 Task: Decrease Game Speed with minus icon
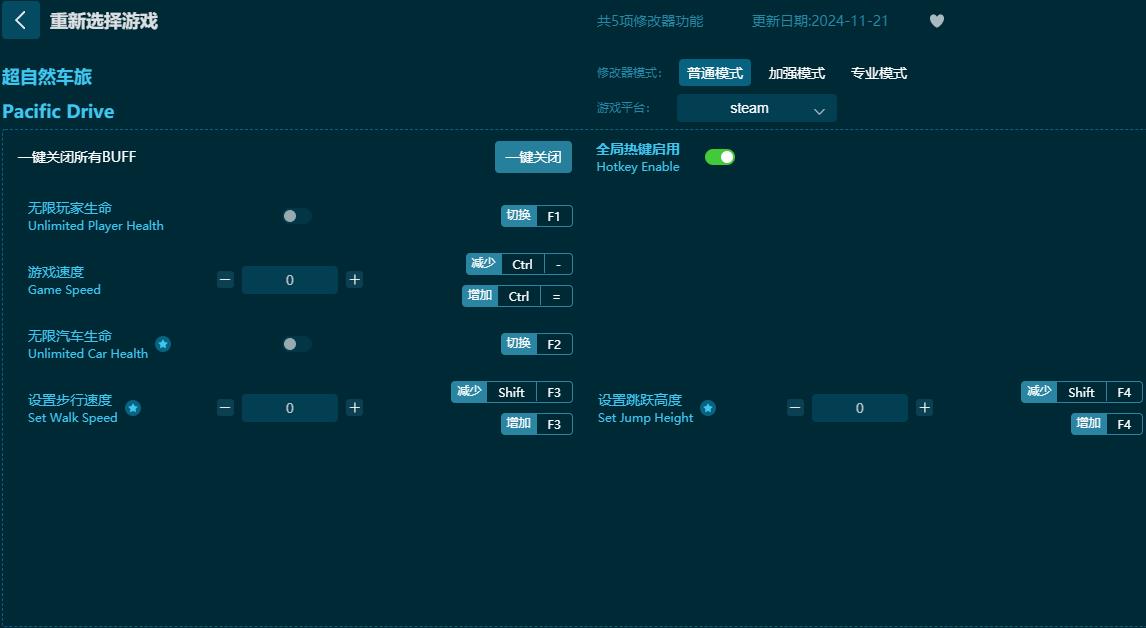pyautogui.click(x=225, y=280)
